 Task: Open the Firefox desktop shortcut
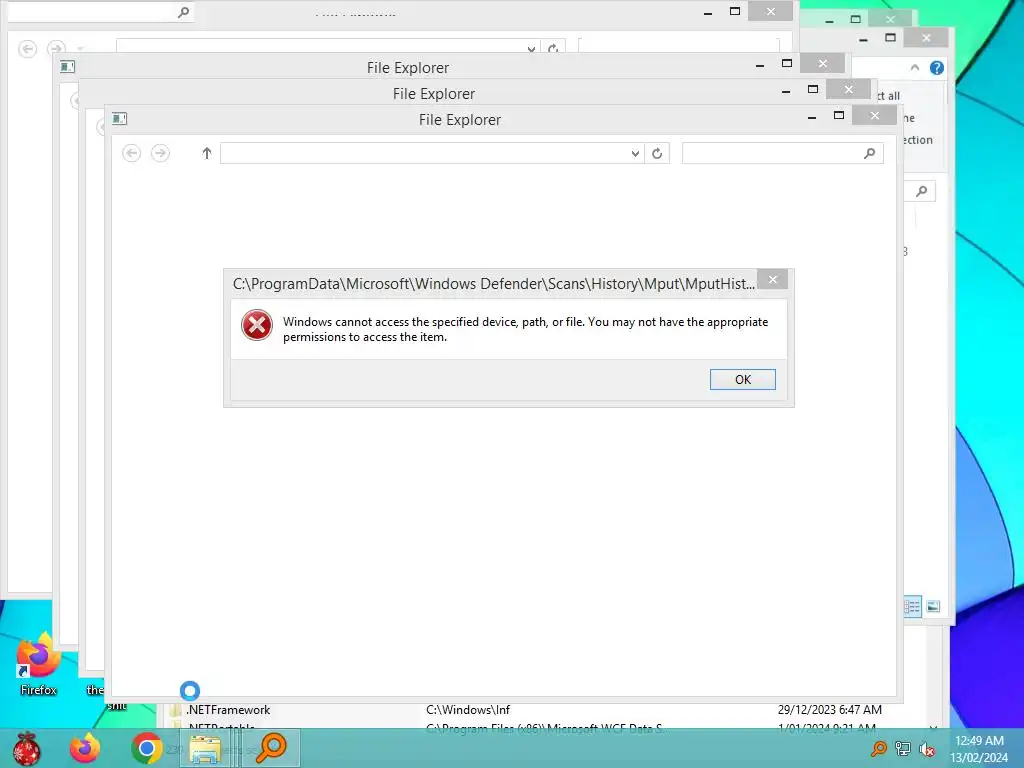[38, 664]
